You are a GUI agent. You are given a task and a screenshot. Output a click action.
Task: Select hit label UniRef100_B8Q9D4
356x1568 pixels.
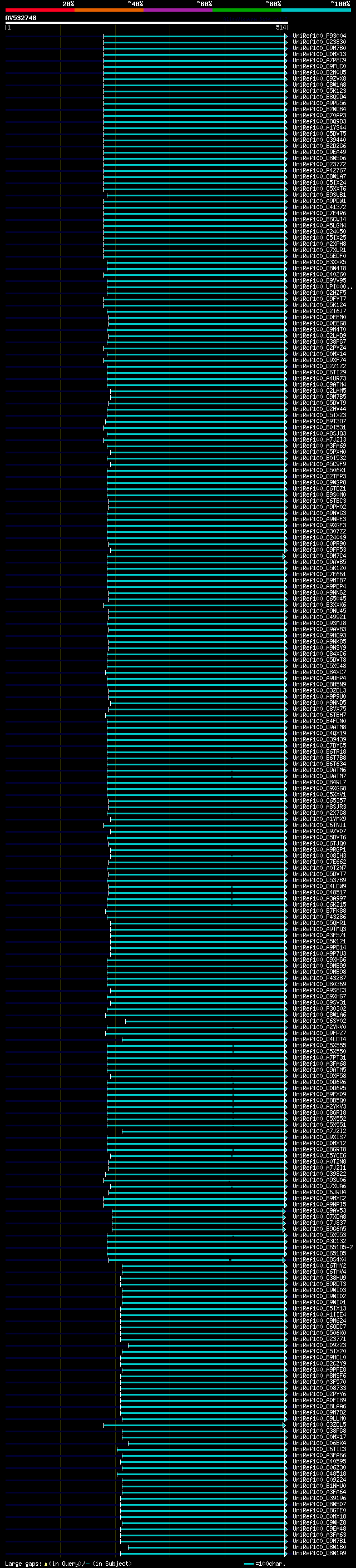[319, 97]
